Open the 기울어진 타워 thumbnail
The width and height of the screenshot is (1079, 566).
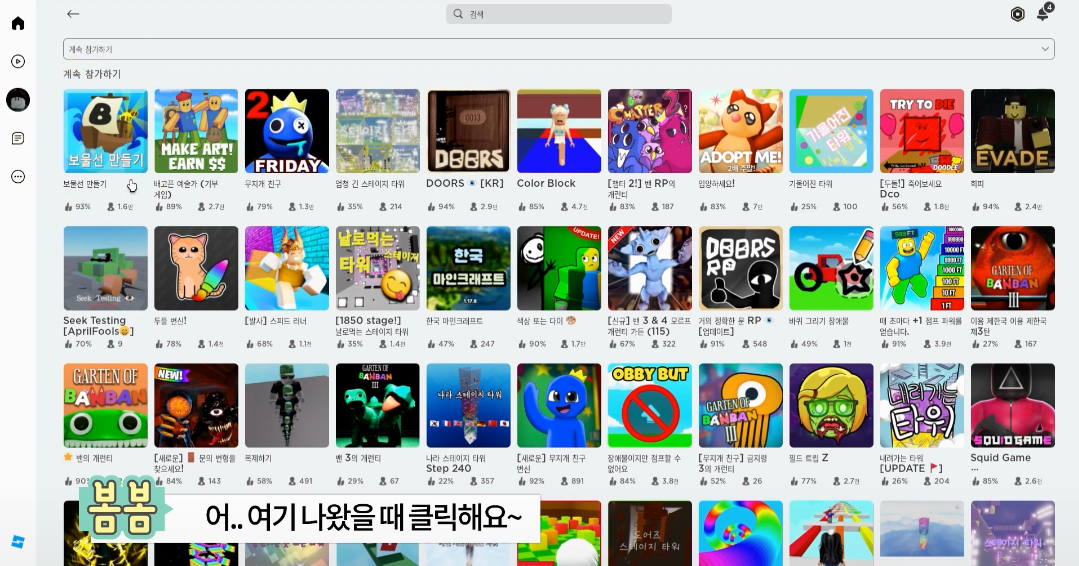[831, 131]
